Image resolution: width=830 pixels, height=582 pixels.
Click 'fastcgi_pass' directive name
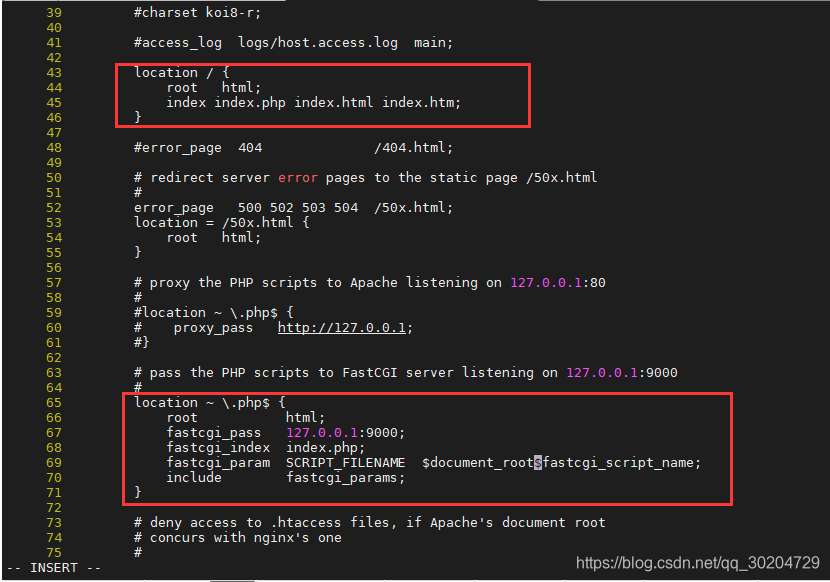click(213, 433)
